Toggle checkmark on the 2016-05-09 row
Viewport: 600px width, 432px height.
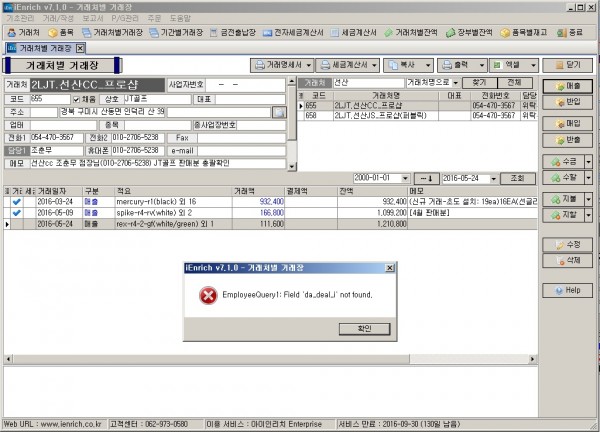coord(16,212)
